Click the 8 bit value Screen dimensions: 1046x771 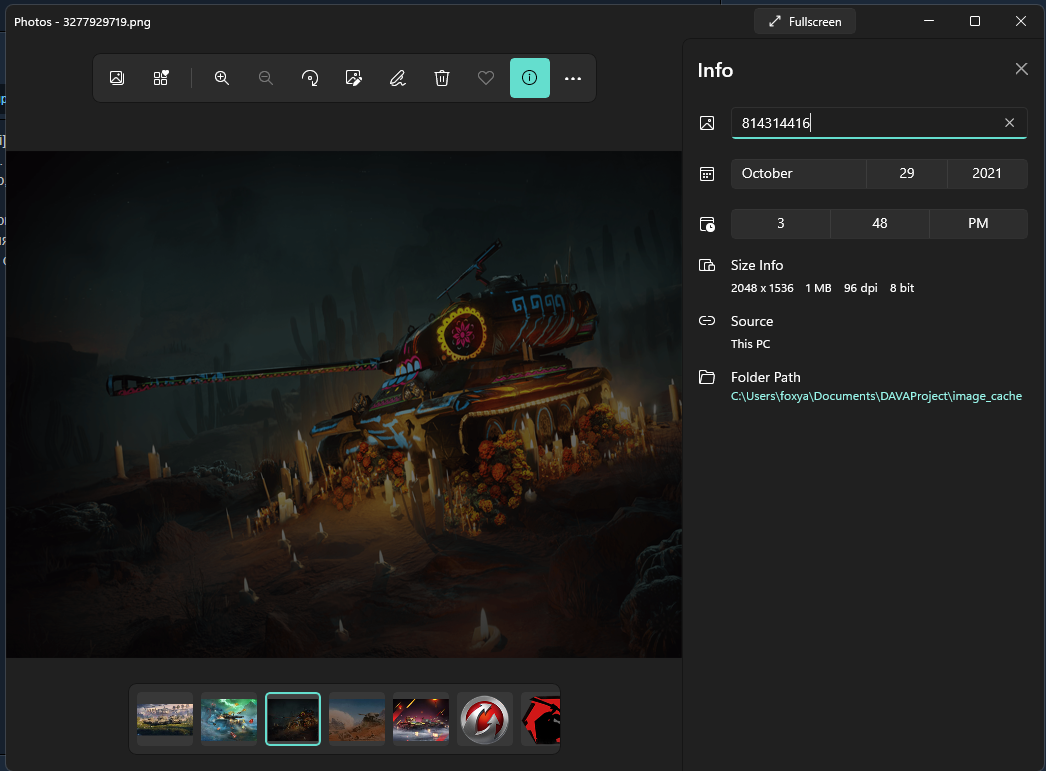(x=902, y=288)
